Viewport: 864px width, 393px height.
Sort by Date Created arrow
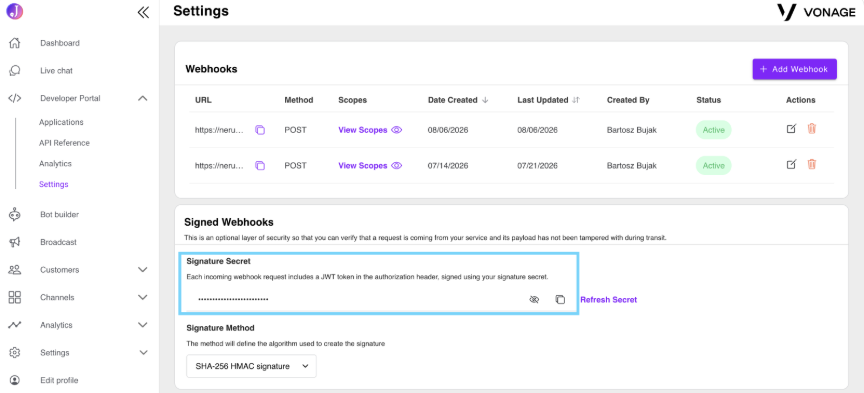[485, 100]
